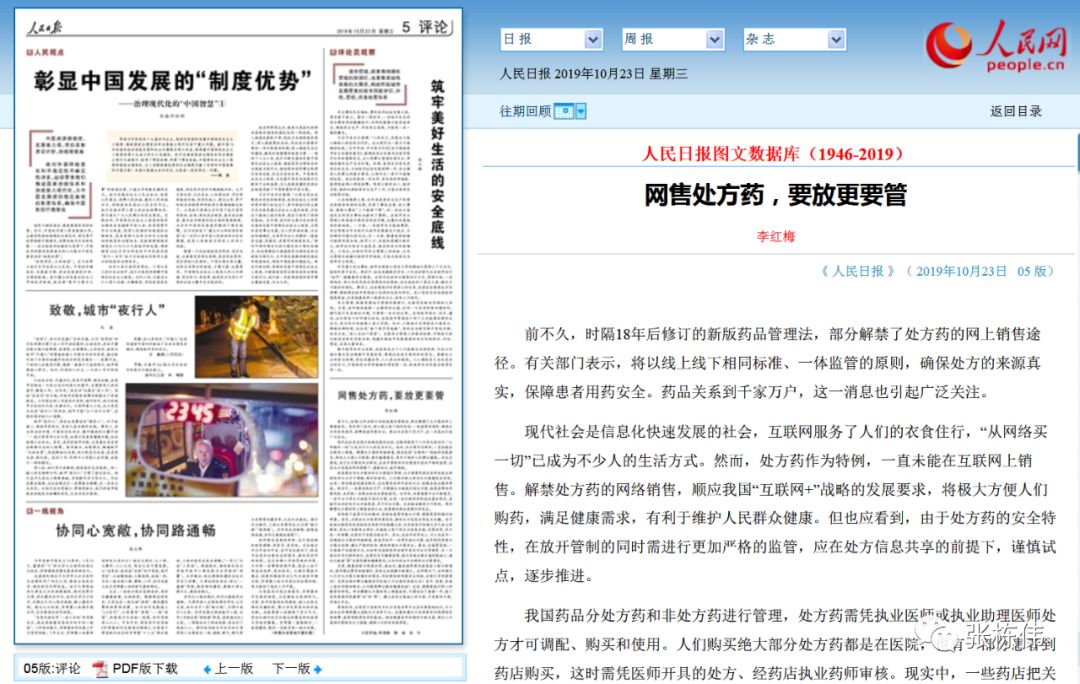Open the 周报 dropdown
Screen dimensions: 1080x684
[672, 39]
